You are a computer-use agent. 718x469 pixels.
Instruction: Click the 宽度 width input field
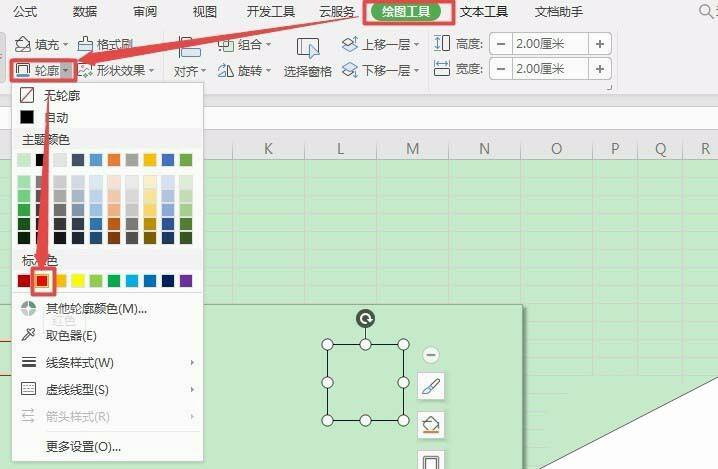550,69
